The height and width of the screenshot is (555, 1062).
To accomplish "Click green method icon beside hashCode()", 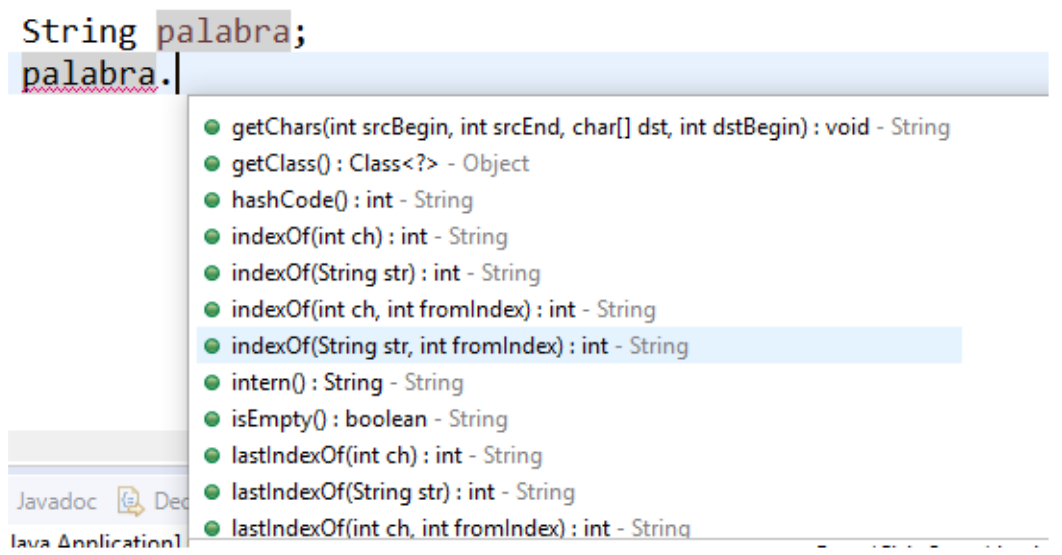I will click(x=212, y=200).
